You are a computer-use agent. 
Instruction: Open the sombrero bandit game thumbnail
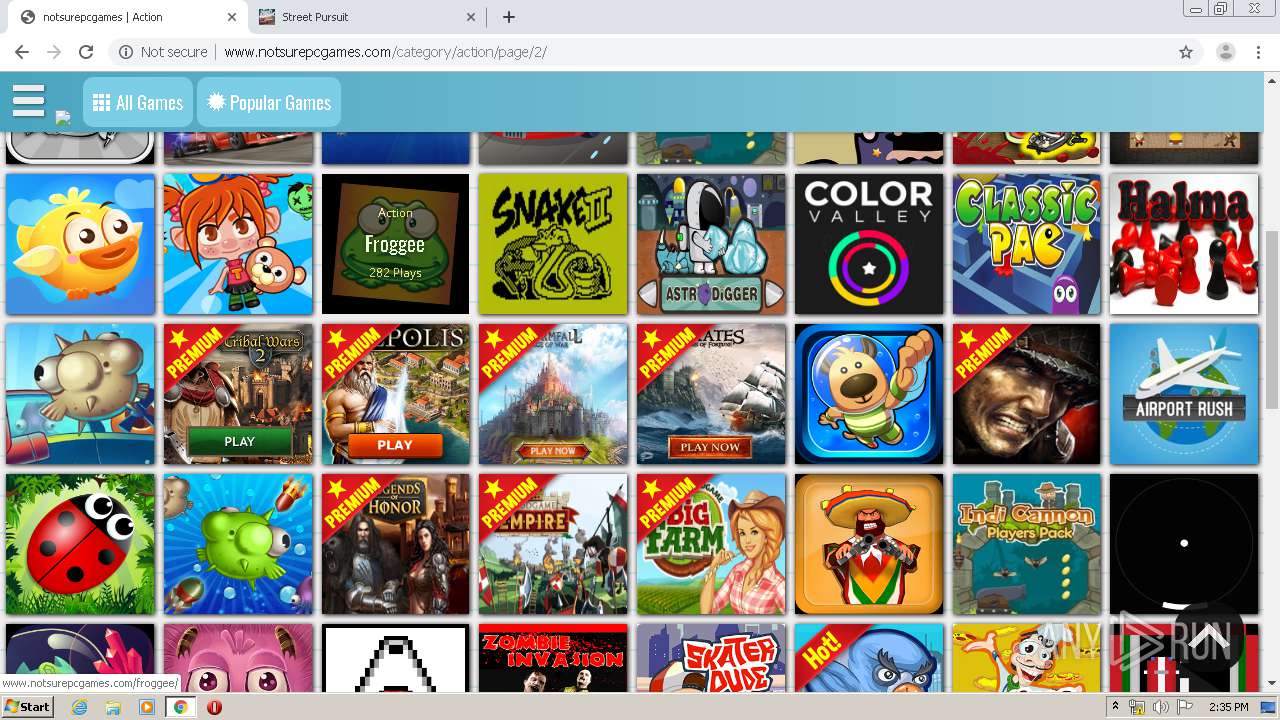pyautogui.click(x=869, y=544)
